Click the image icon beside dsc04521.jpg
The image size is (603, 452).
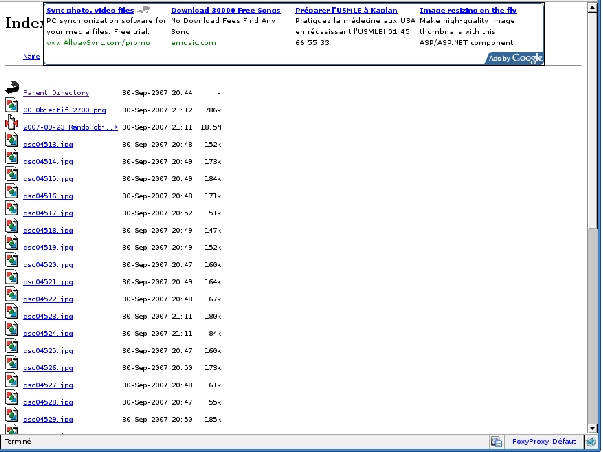[x=12, y=277]
